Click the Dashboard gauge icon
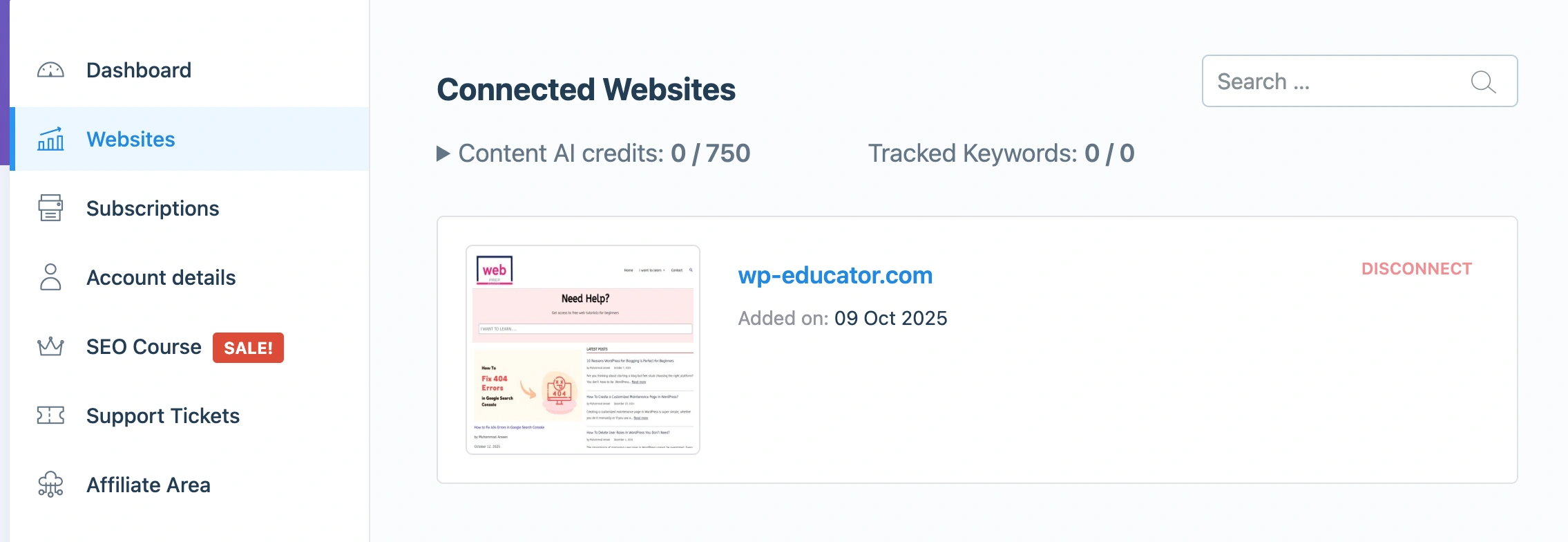The image size is (1568, 542). [50, 70]
